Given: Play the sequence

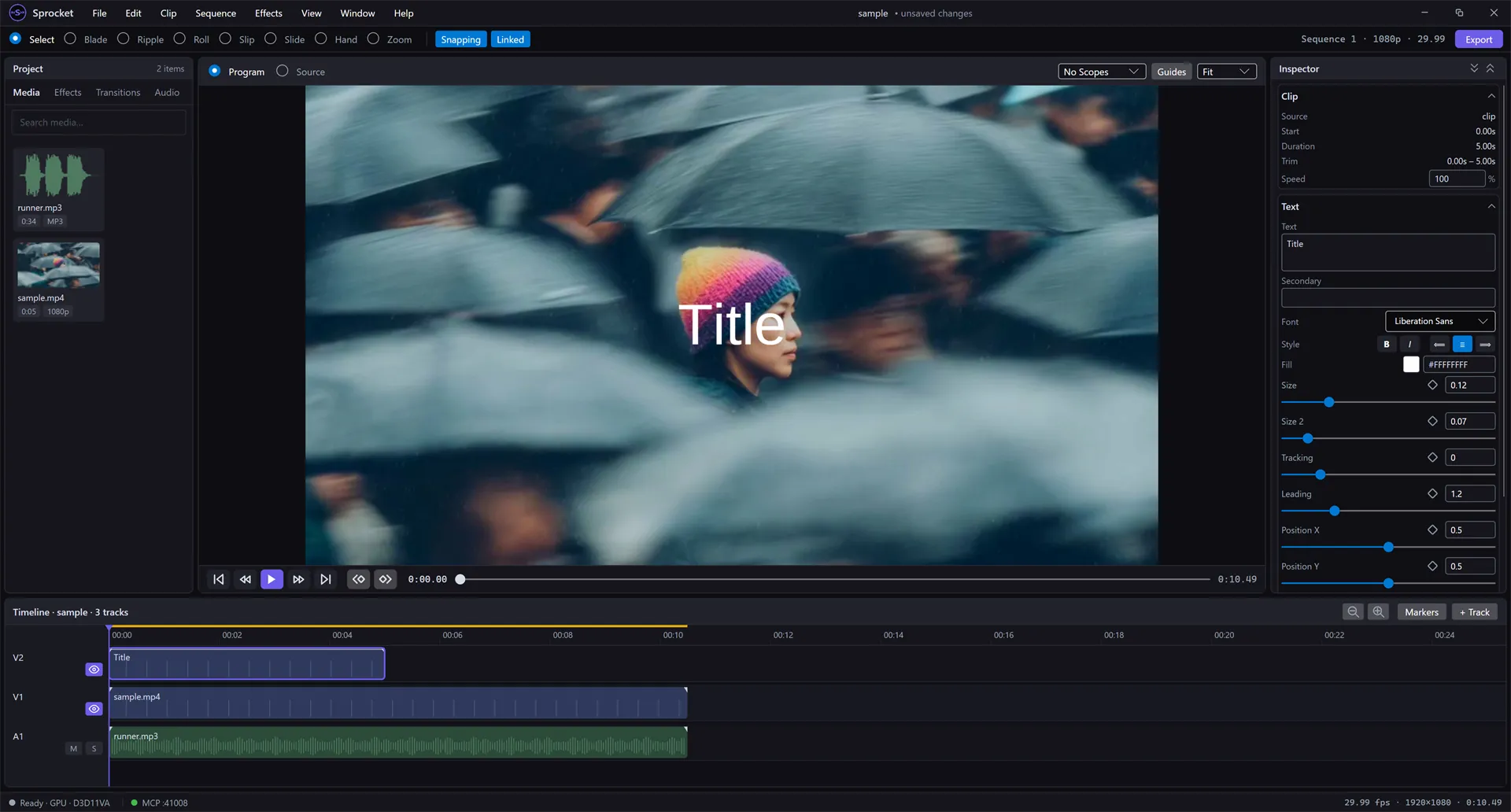Looking at the screenshot, I should [x=272, y=579].
